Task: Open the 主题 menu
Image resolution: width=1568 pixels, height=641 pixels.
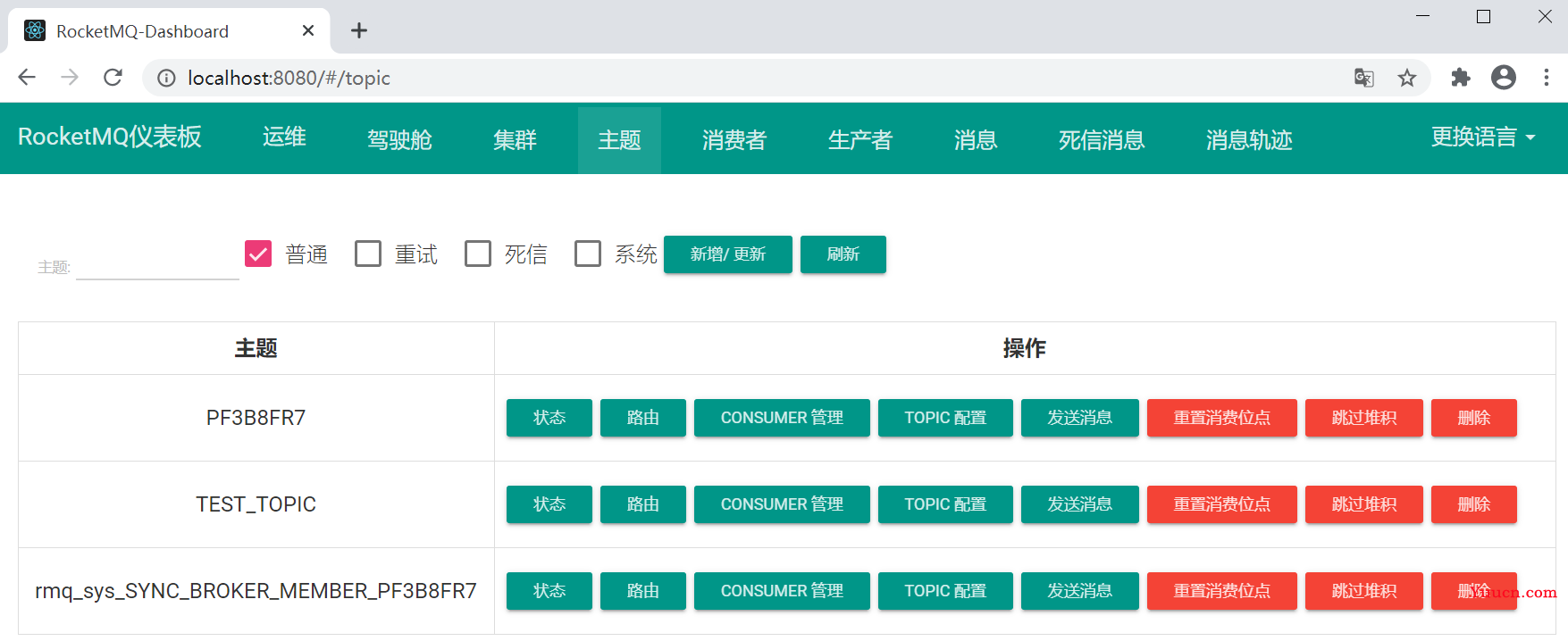Action: coord(619,140)
